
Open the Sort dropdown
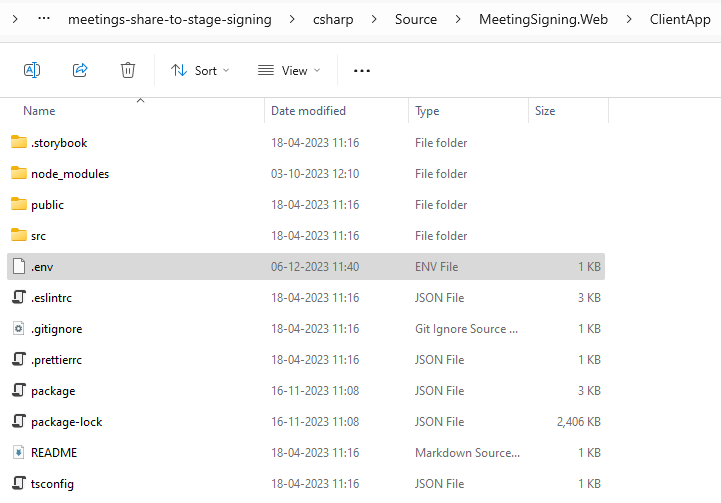200,70
